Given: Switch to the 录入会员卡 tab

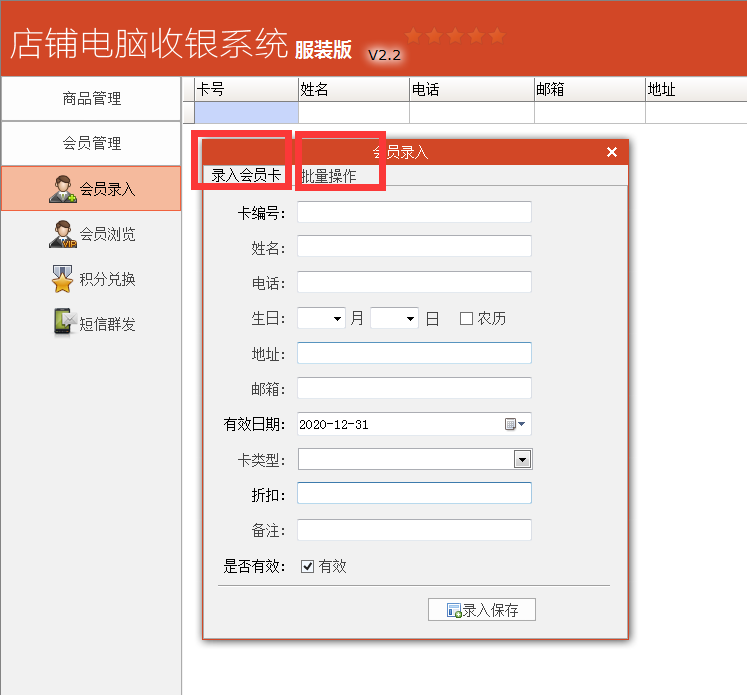Looking at the screenshot, I should (x=245, y=175).
